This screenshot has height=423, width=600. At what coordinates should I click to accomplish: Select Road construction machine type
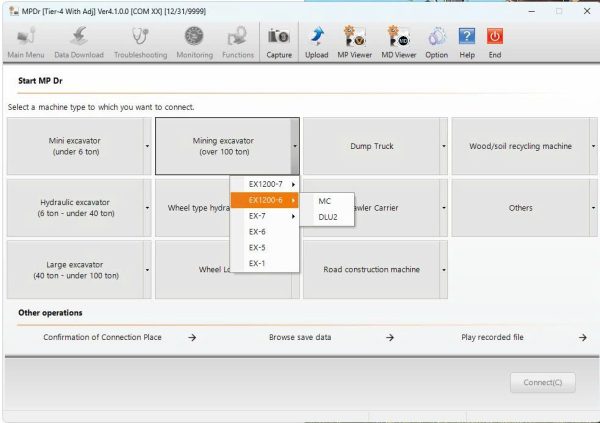pyautogui.click(x=372, y=270)
